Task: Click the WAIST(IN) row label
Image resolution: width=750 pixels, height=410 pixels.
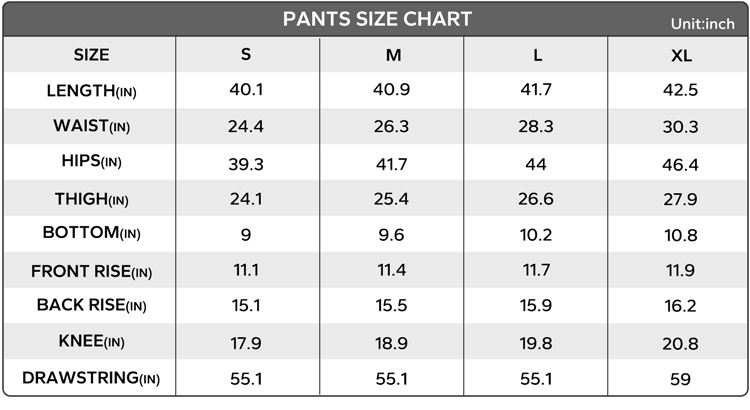Action: [91, 126]
